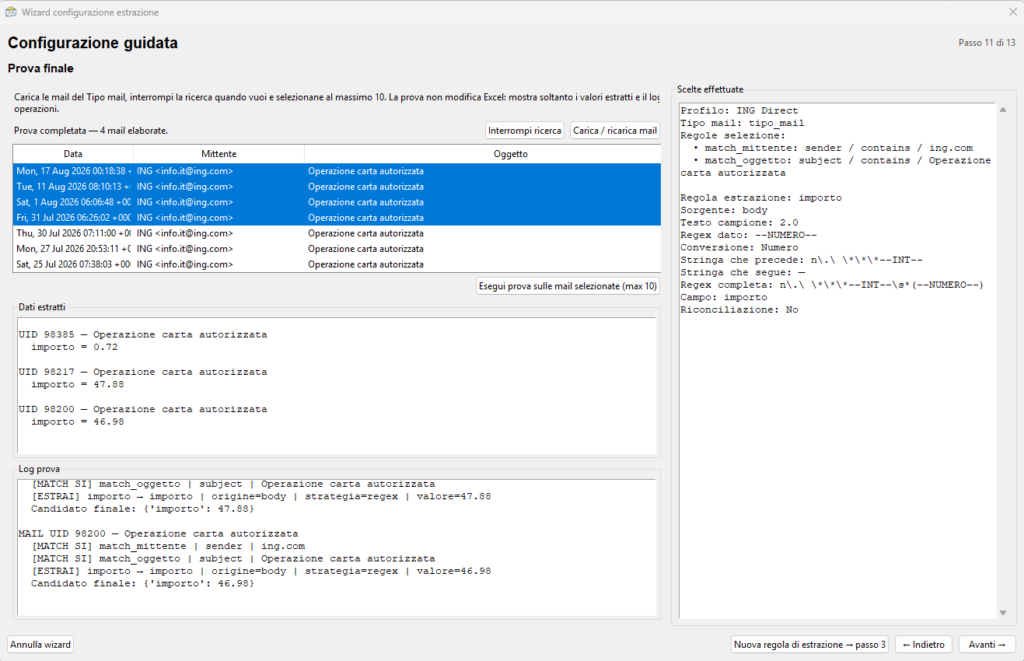Click 'Regola estrazione: importo' text

click(761, 198)
